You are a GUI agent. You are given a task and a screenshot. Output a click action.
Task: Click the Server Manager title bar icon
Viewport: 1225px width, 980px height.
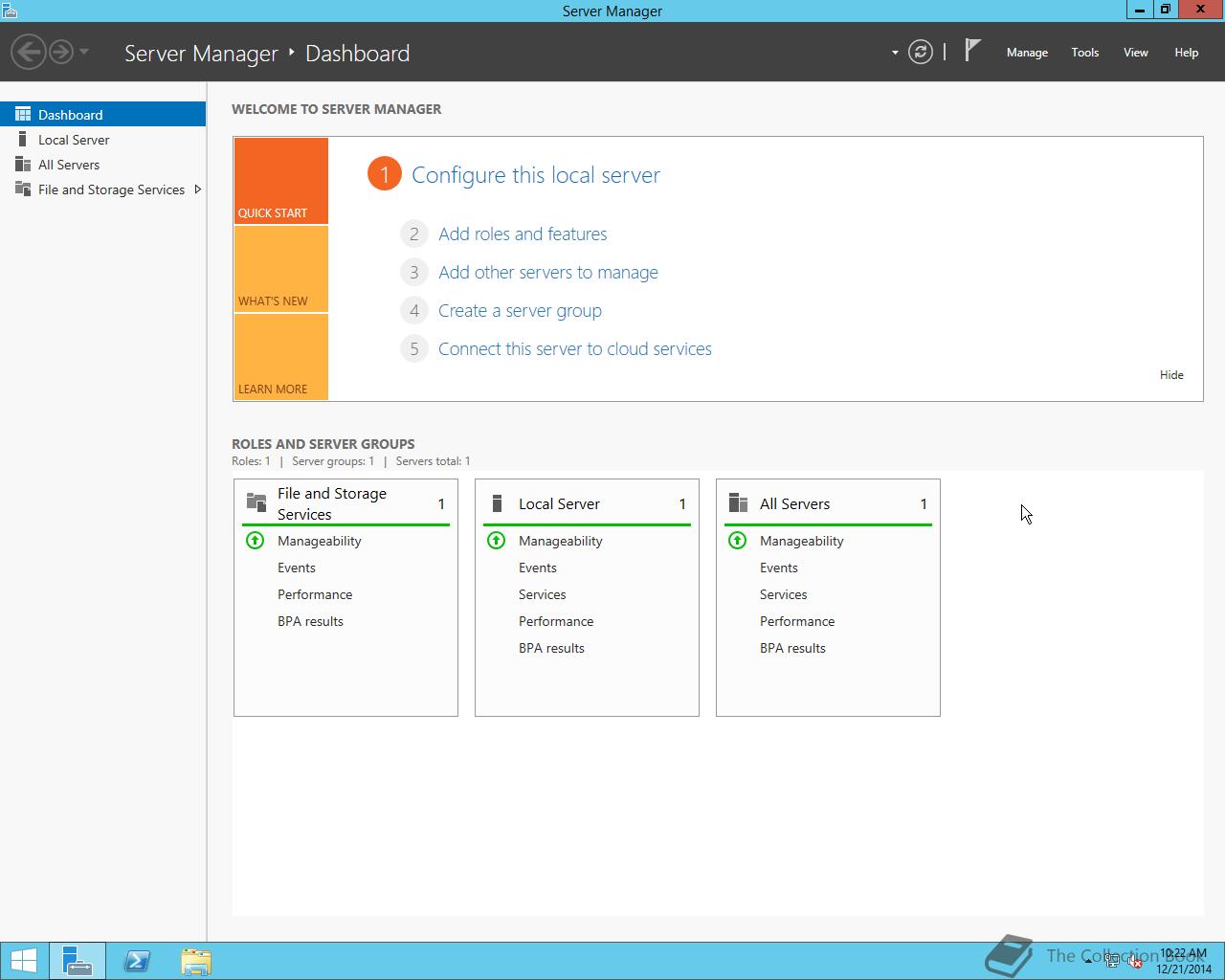coord(9,11)
